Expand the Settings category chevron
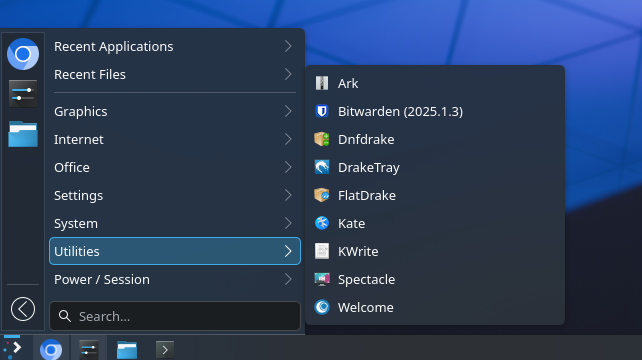The width and height of the screenshot is (642, 360). click(x=288, y=195)
